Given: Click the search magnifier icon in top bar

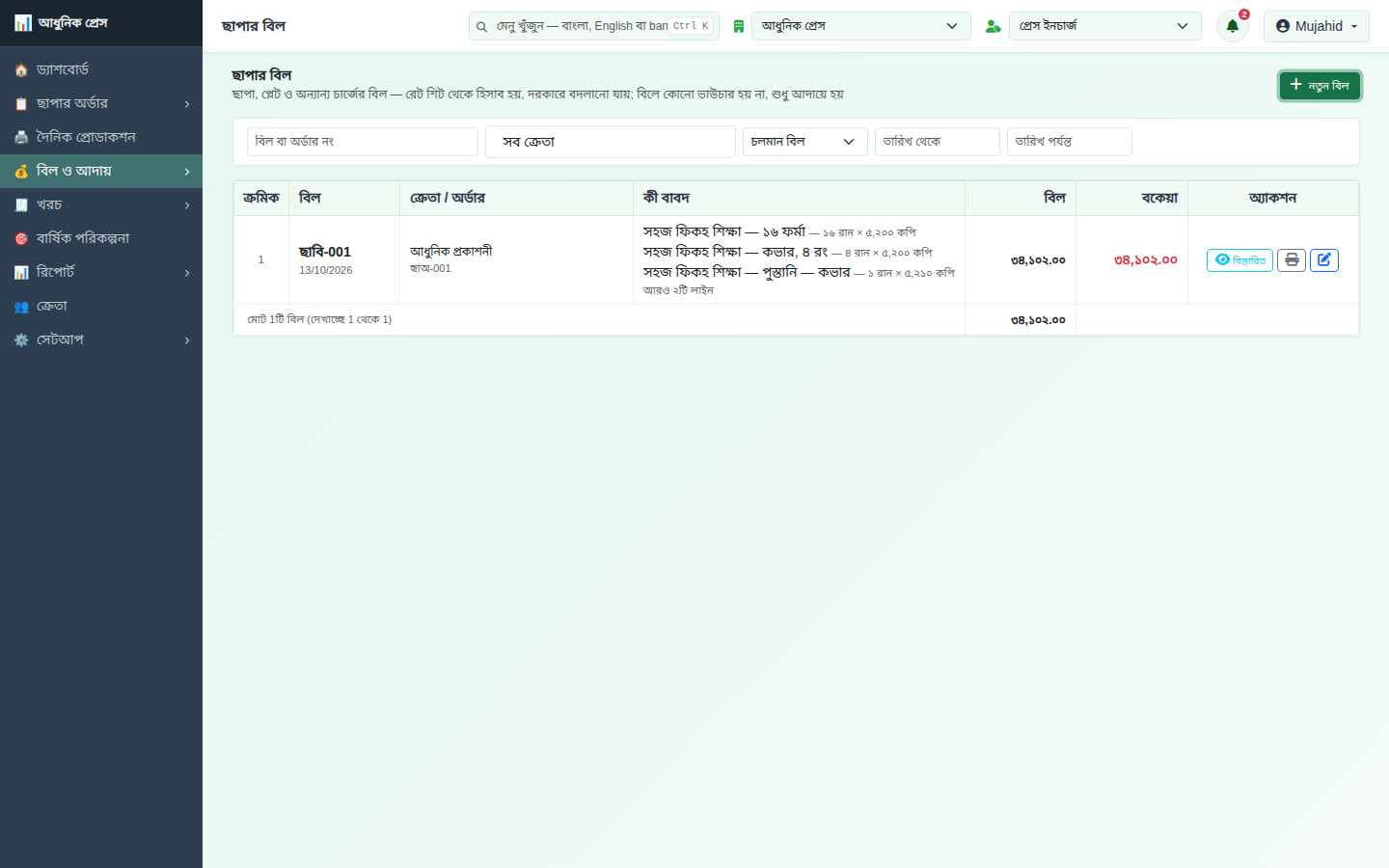Looking at the screenshot, I should tap(481, 27).
